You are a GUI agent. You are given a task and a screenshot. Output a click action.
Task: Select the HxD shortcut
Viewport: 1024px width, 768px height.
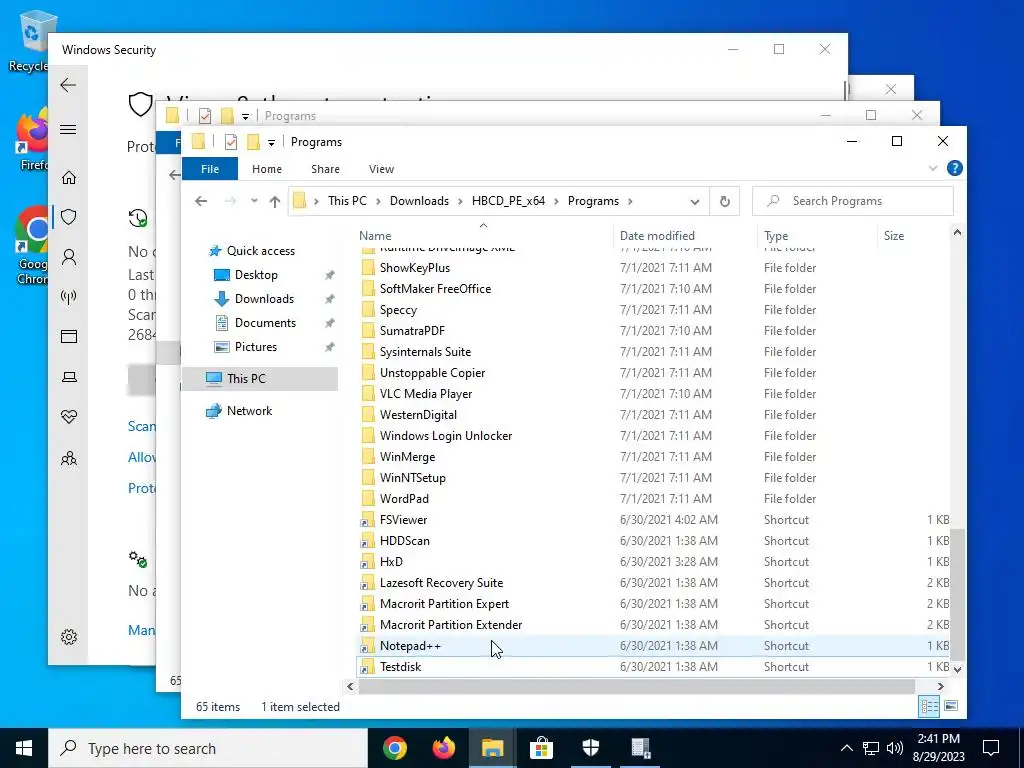391,562
